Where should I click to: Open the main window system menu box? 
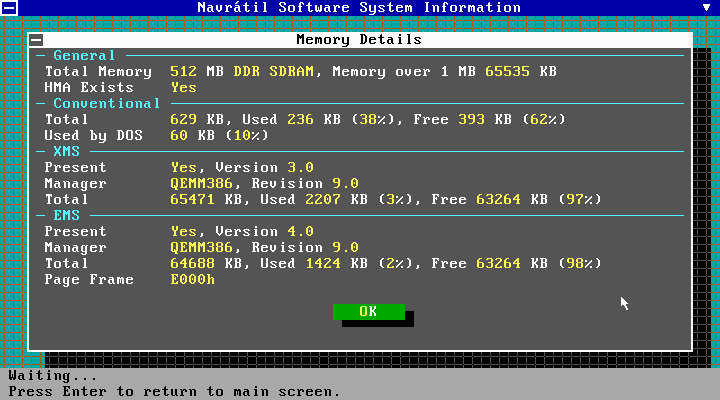pyautogui.click(x=9, y=8)
